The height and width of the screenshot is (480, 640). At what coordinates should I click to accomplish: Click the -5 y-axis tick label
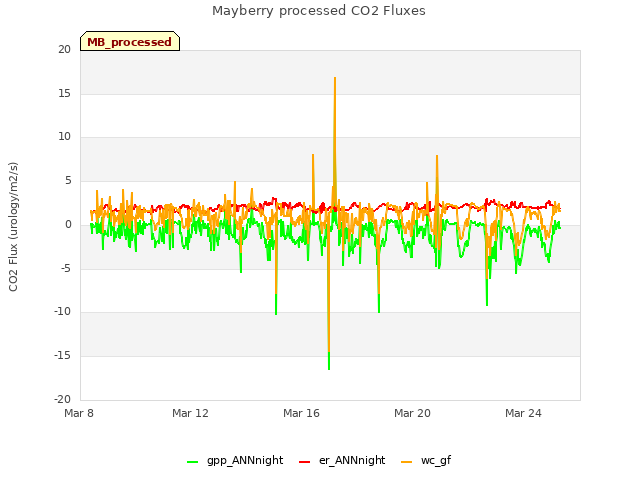click(66, 269)
